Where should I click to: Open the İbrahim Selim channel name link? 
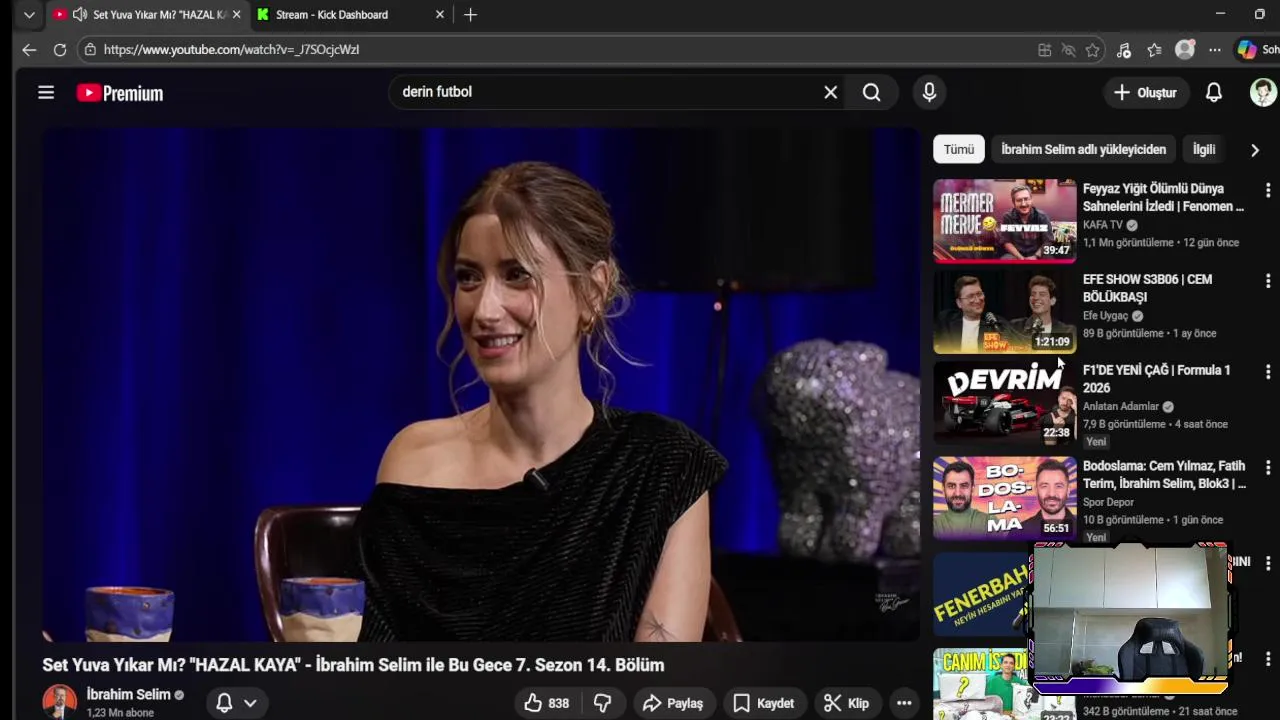pos(128,694)
